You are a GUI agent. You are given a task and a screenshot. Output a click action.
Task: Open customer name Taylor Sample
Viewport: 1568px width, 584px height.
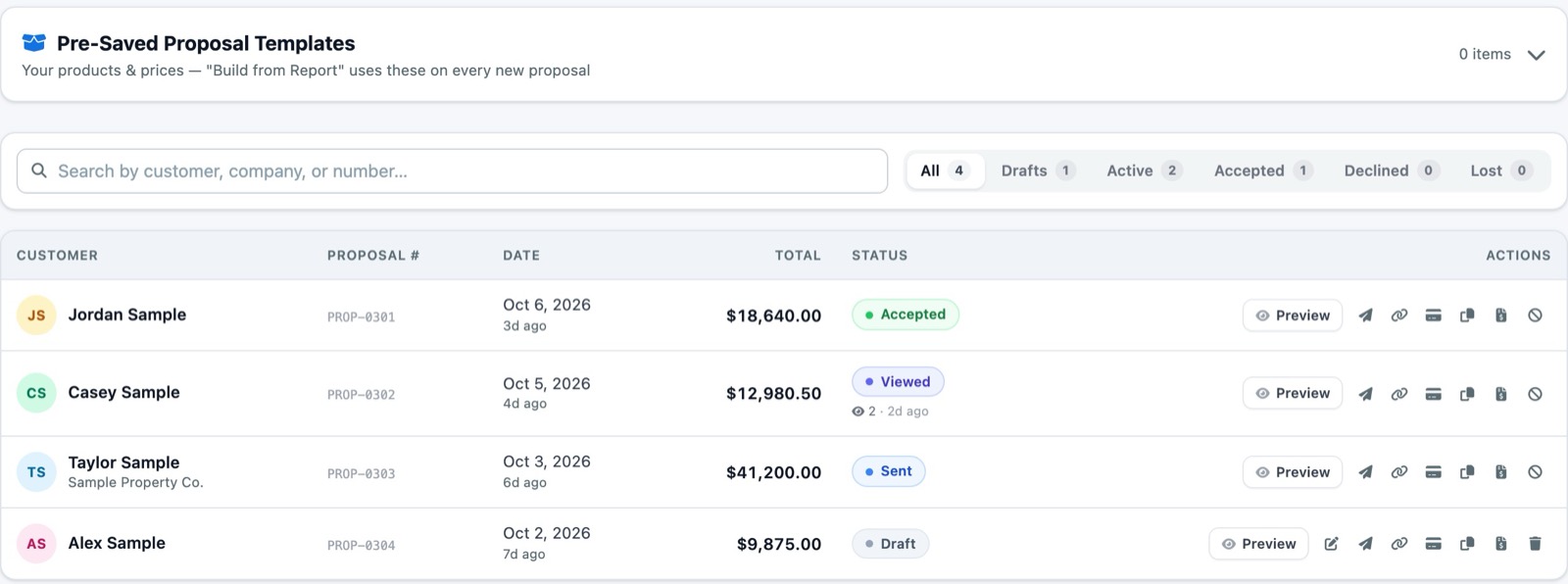pos(123,462)
